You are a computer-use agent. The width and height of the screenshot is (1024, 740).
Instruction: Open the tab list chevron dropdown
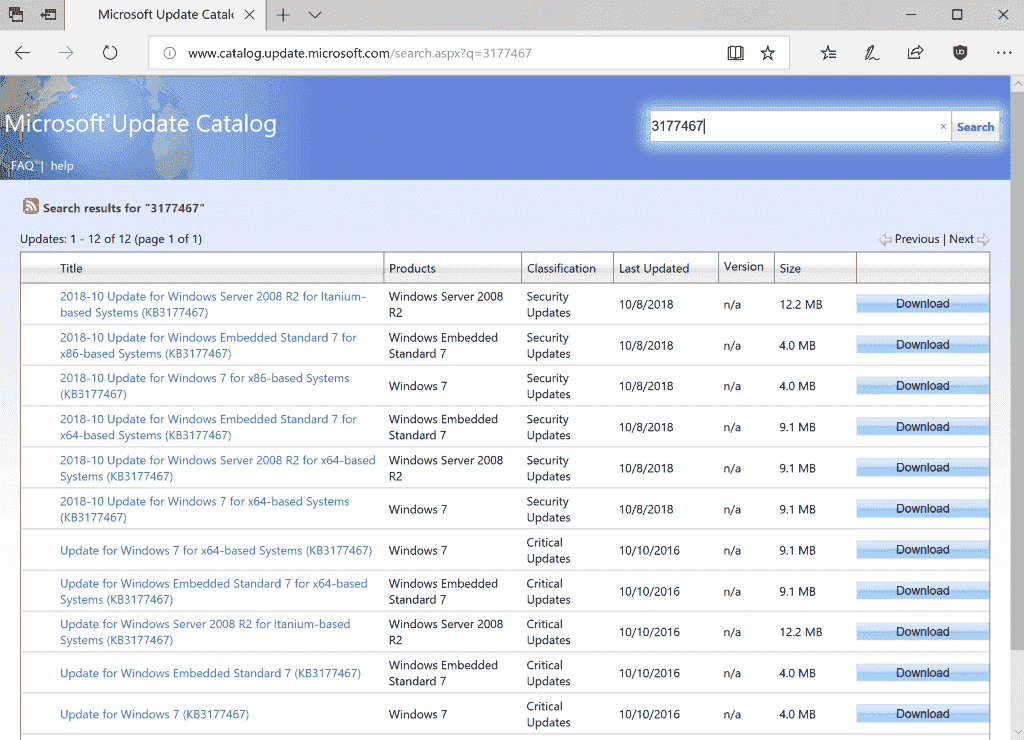pos(314,15)
